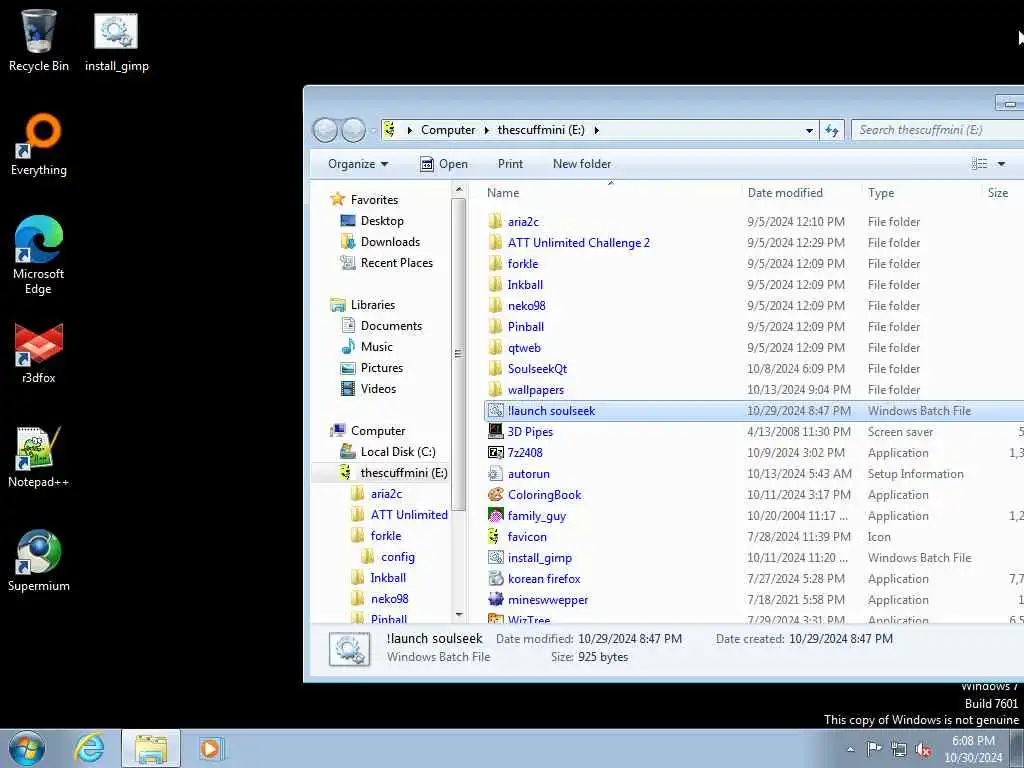
Task: Go back using Explorer back arrow
Action: (x=325, y=130)
